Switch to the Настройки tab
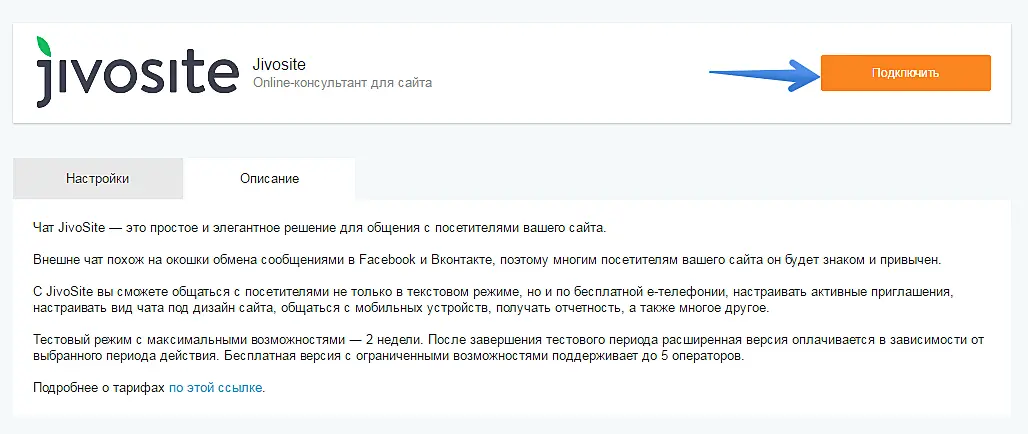The image size is (1028, 434). (98, 178)
